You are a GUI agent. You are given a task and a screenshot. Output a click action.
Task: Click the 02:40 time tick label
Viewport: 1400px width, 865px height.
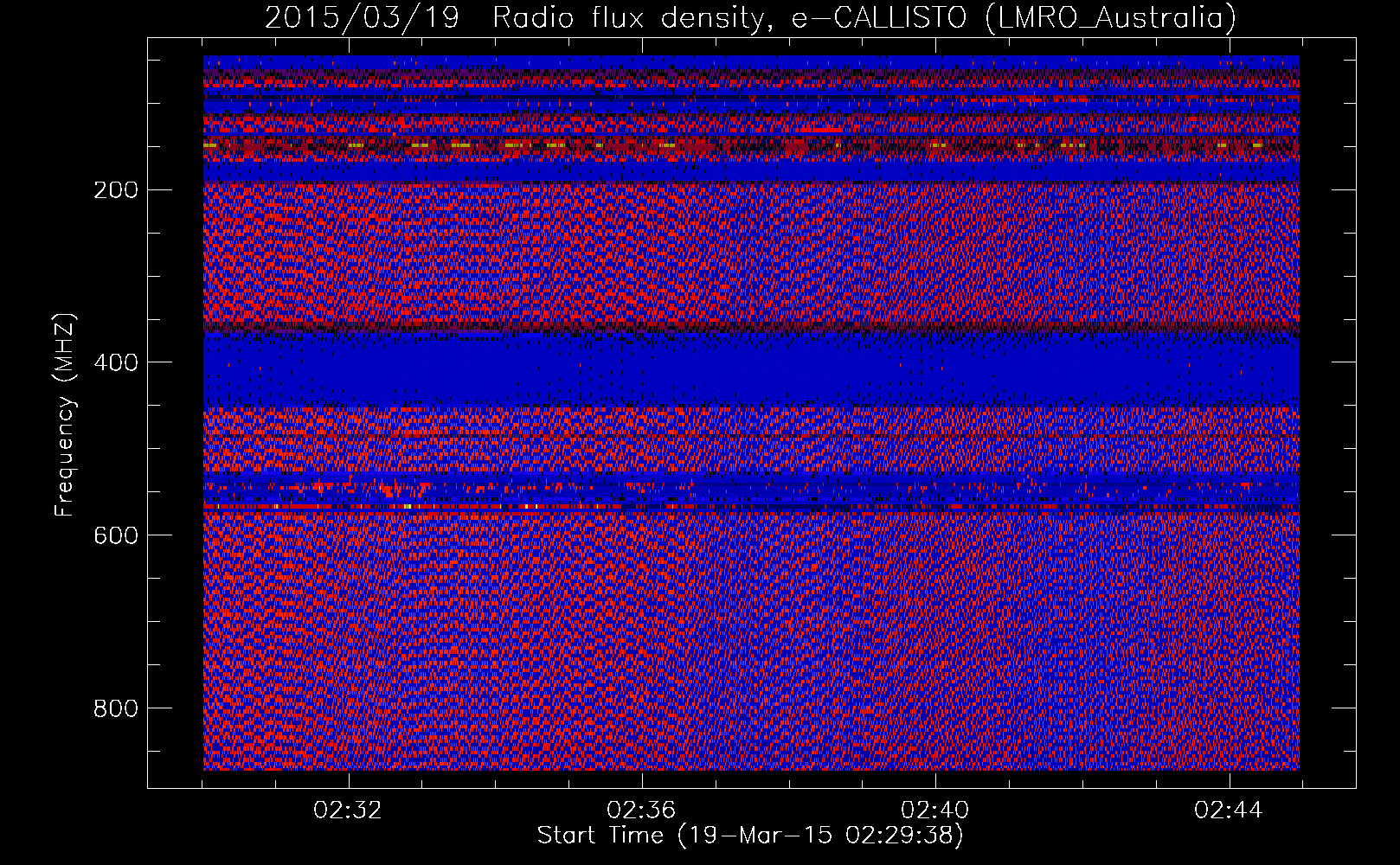(935, 811)
